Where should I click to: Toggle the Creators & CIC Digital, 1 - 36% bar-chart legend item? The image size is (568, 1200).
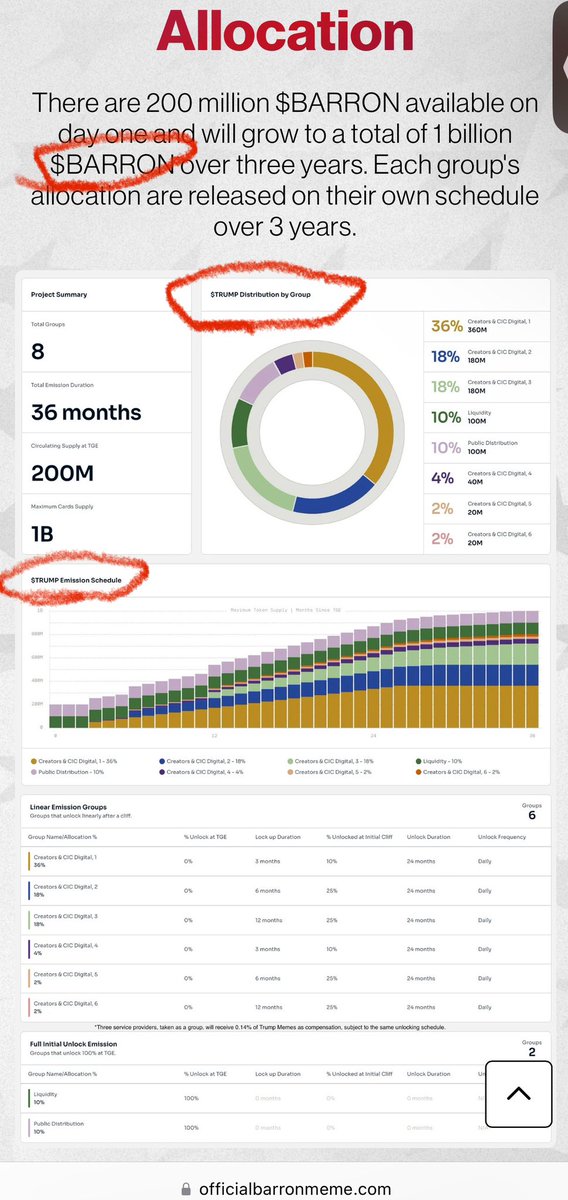pyautogui.click(x=75, y=761)
